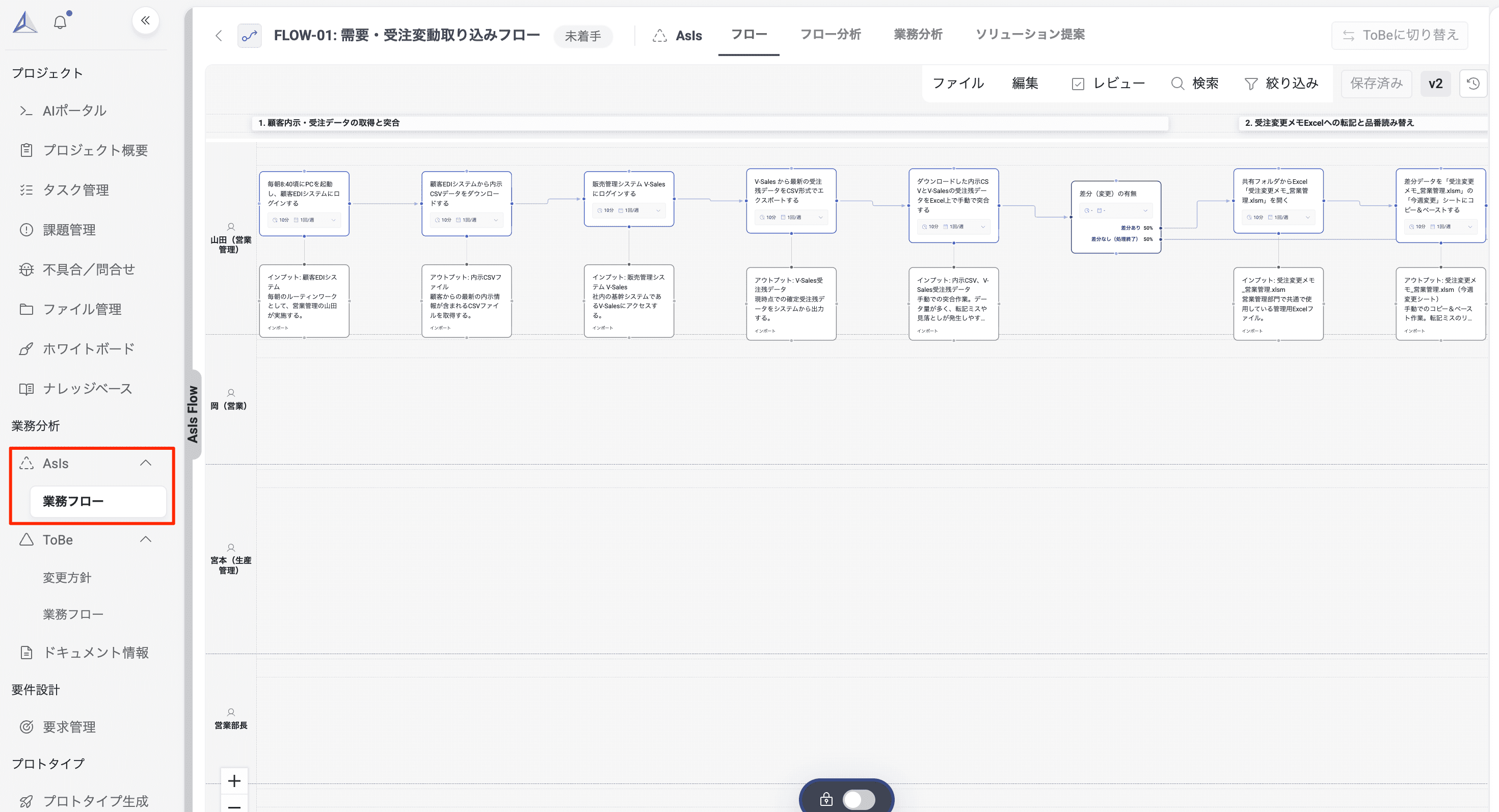The width and height of the screenshot is (1499, 812).
Task: Click the flow icon beside FLOW-01 title
Action: click(x=249, y=36)
